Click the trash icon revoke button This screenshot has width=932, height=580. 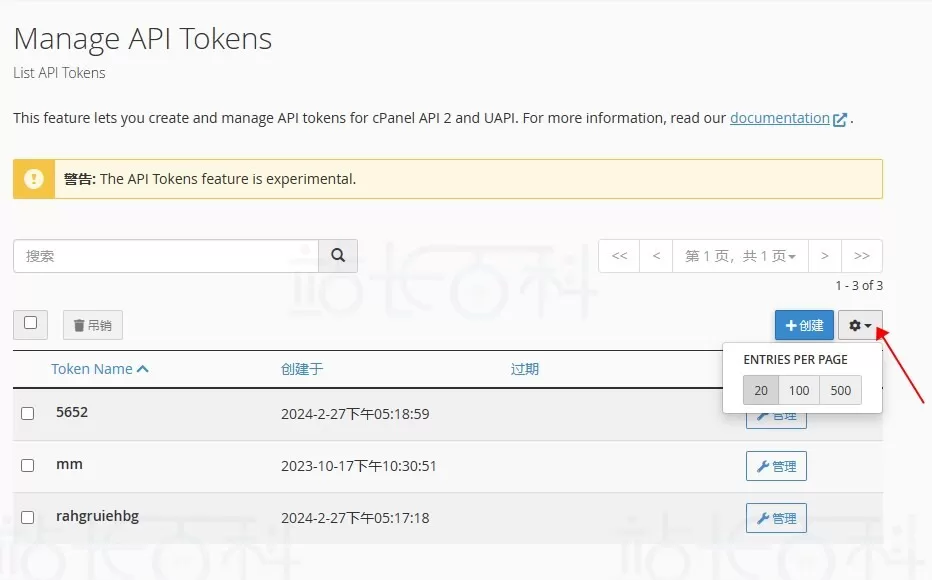[x=92, y=325]
